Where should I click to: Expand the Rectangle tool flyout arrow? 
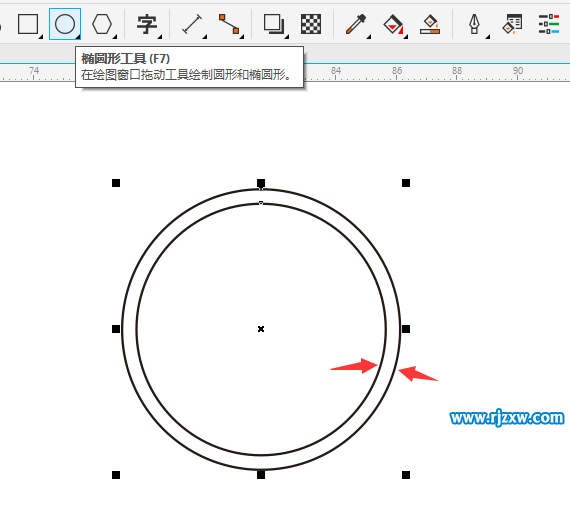(41, 37)
